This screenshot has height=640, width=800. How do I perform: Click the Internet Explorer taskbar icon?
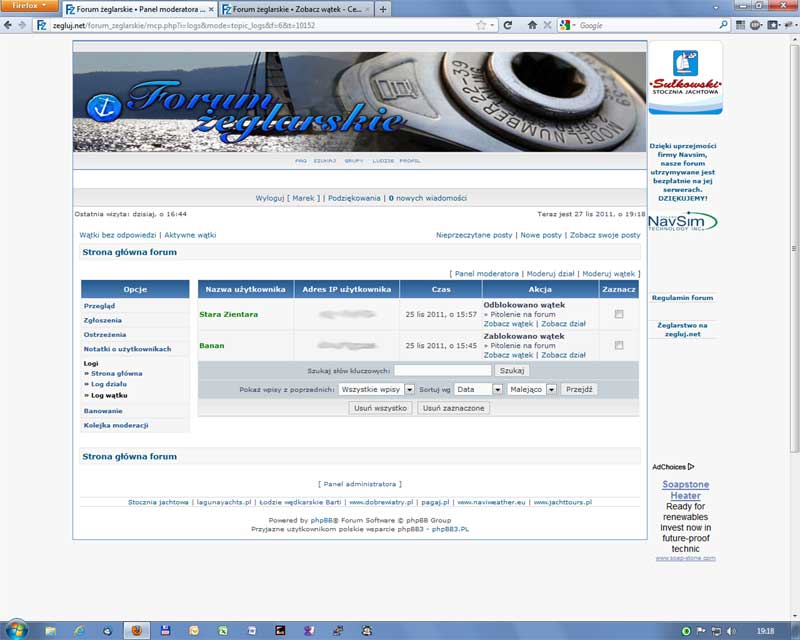point(79,631)
